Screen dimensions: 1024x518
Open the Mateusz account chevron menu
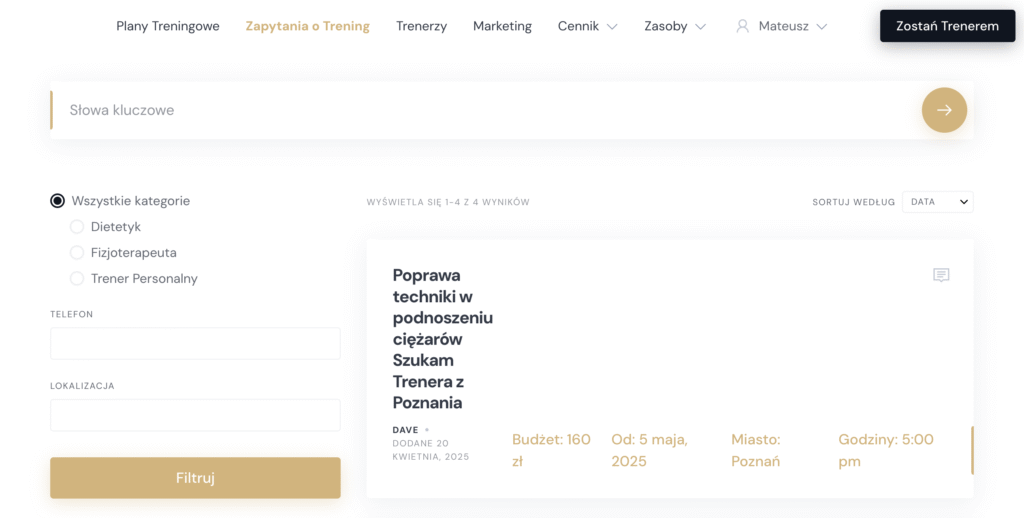tap(821, 27)
